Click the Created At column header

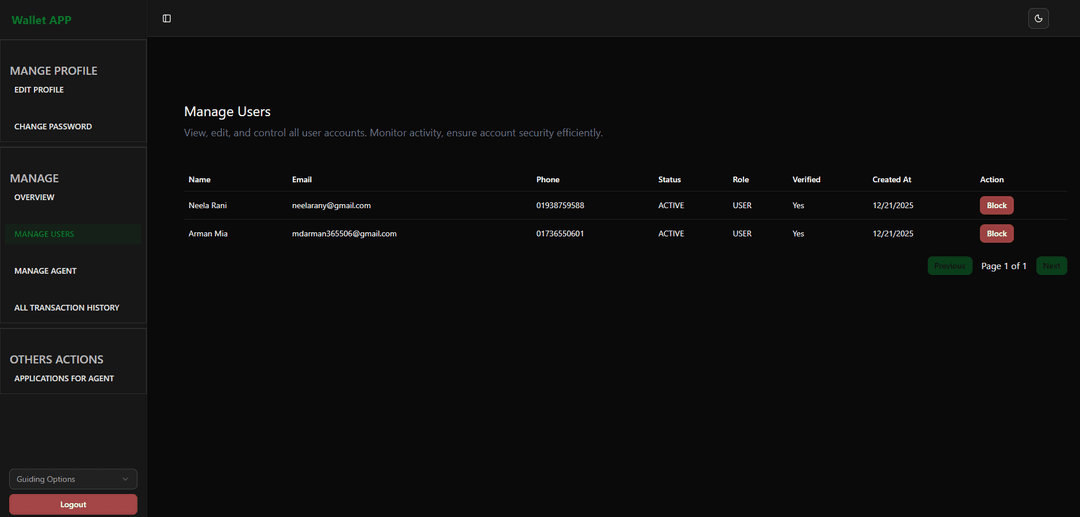(891, 180)
